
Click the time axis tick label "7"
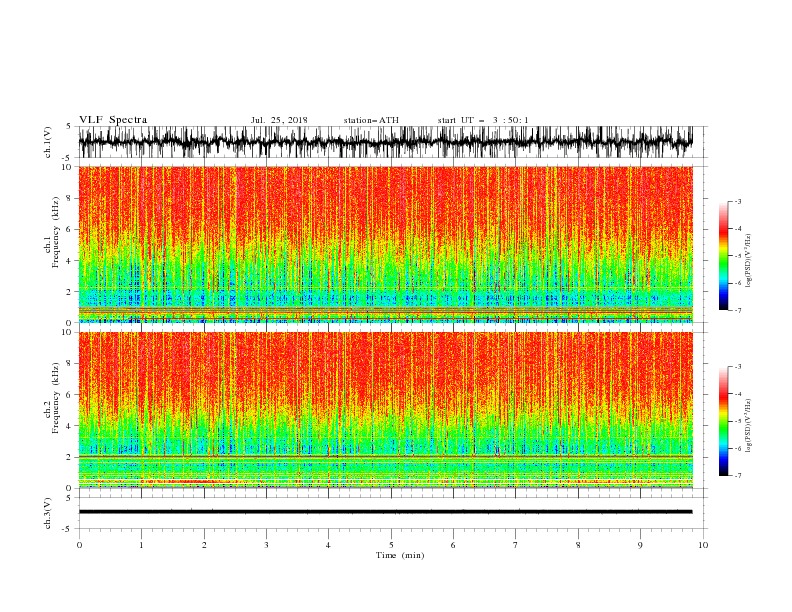click(x=516, y=545)
